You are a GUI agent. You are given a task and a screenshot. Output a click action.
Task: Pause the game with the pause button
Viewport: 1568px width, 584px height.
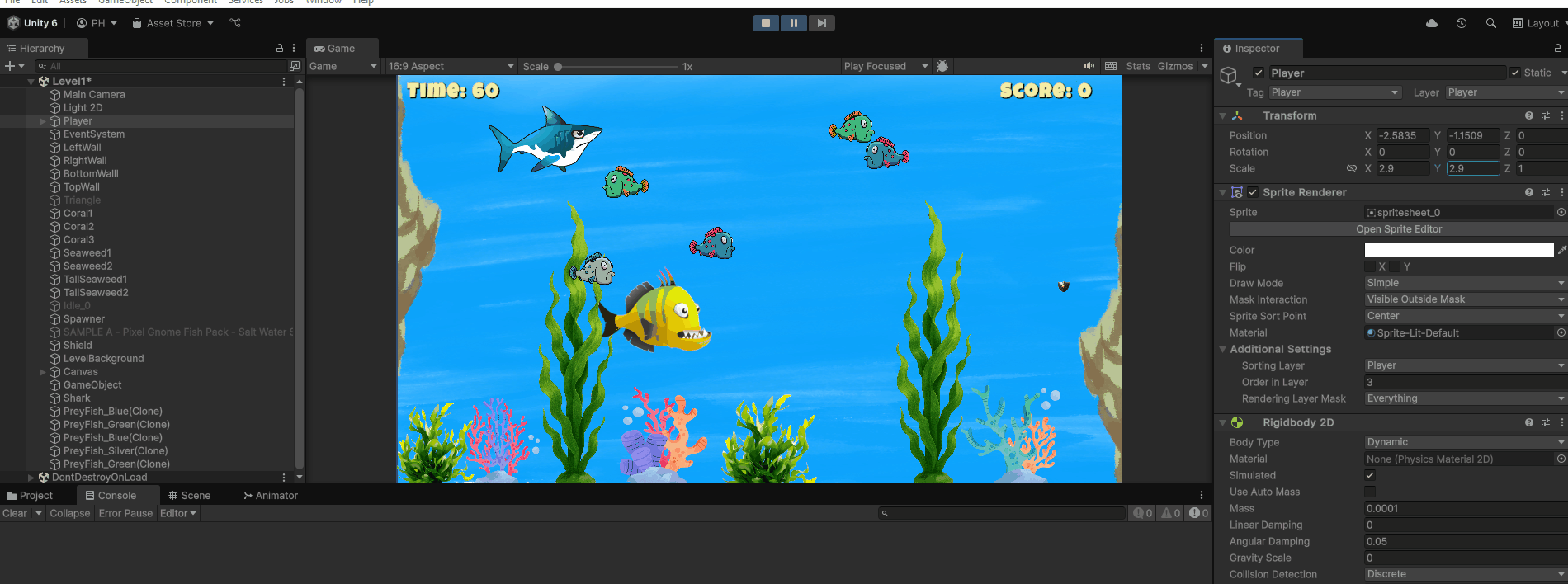(x=794, y=23)
